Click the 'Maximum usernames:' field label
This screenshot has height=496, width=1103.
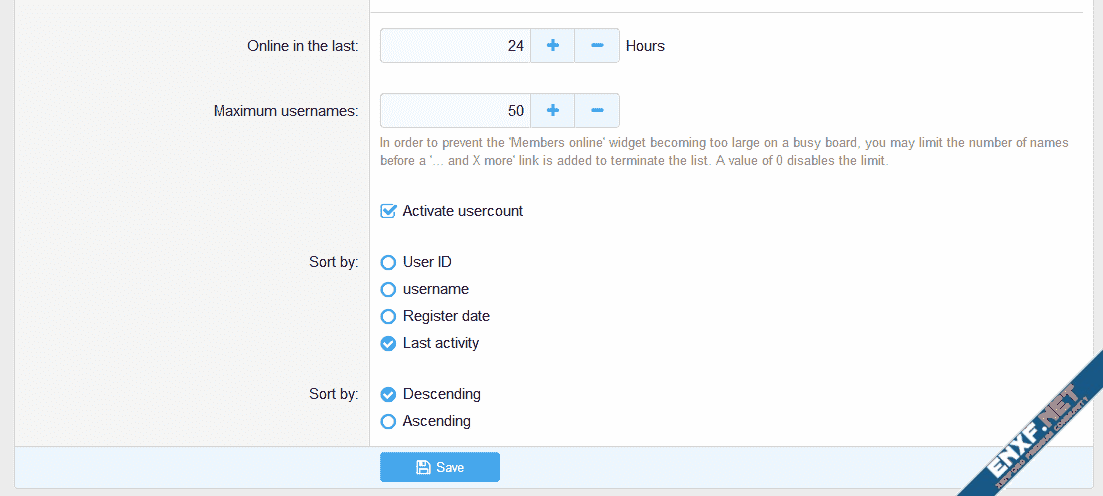coord(286,111)
